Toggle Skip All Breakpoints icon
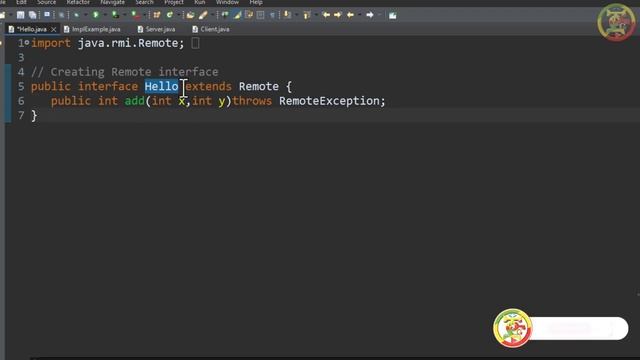 point(62,15)
